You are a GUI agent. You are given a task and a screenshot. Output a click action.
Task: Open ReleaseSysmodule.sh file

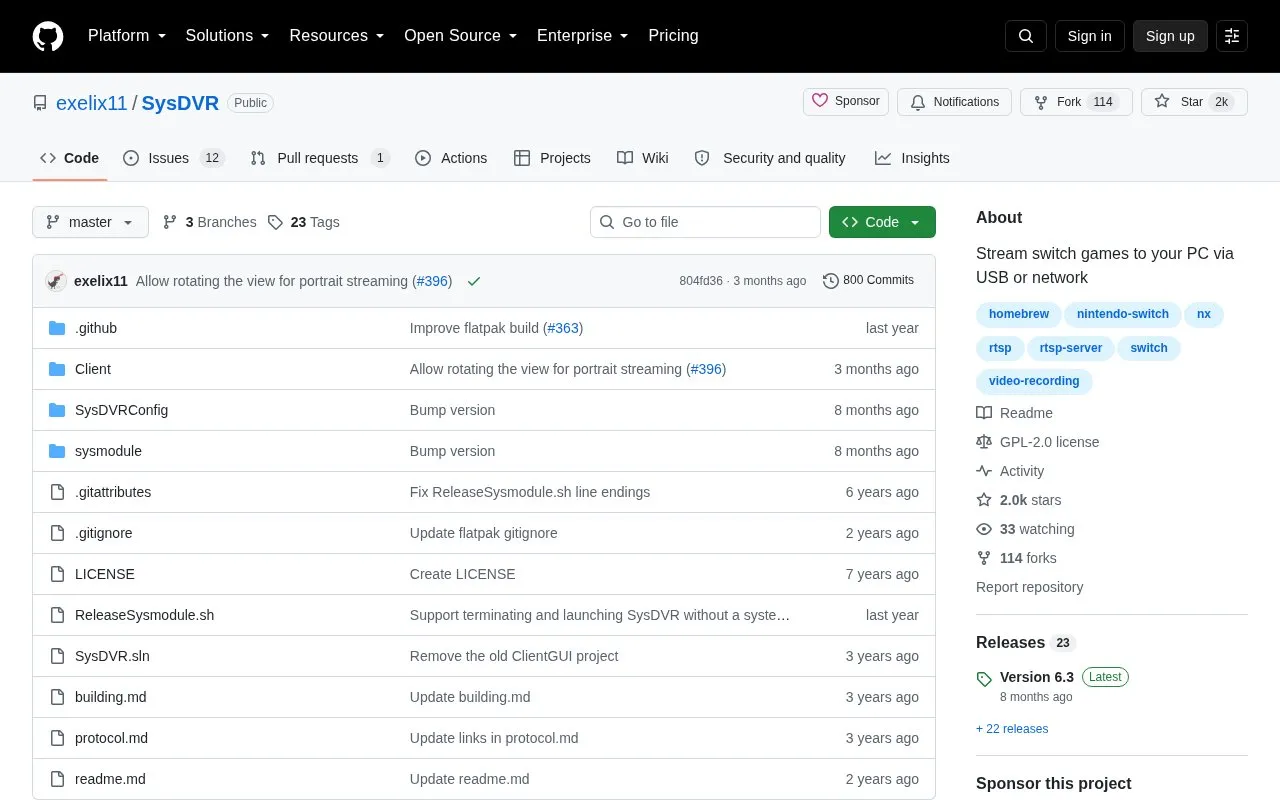coord(144,615)
